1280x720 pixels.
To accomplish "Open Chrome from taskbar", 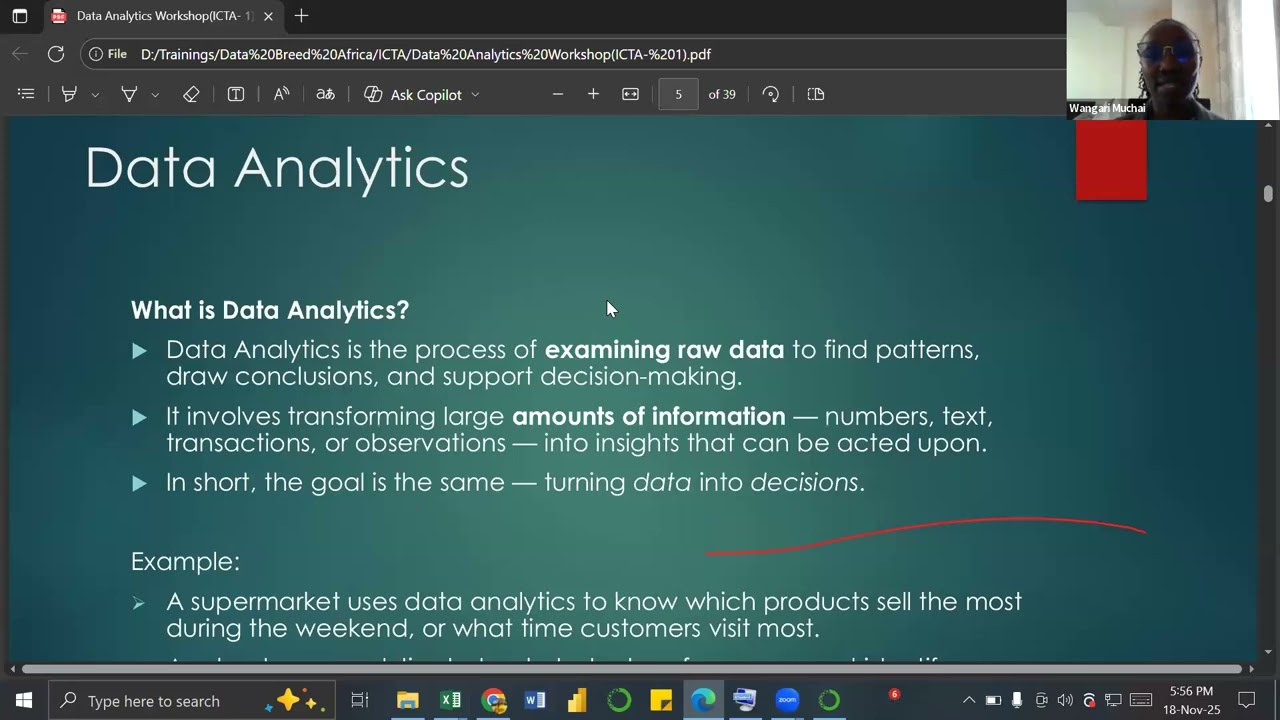I will point(493,700).
